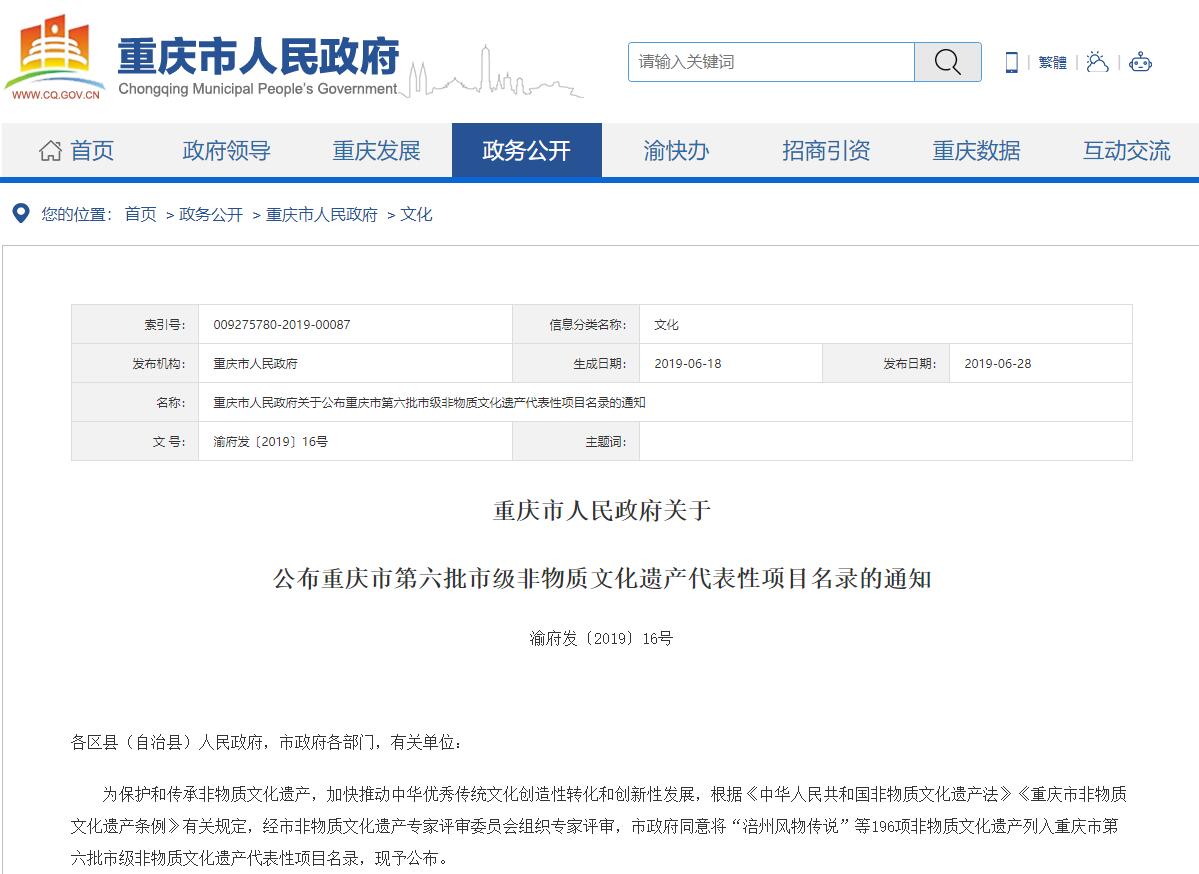Click the 文化 category value in table
Screen dimensions: 1199x874
(x=666, y=324)
